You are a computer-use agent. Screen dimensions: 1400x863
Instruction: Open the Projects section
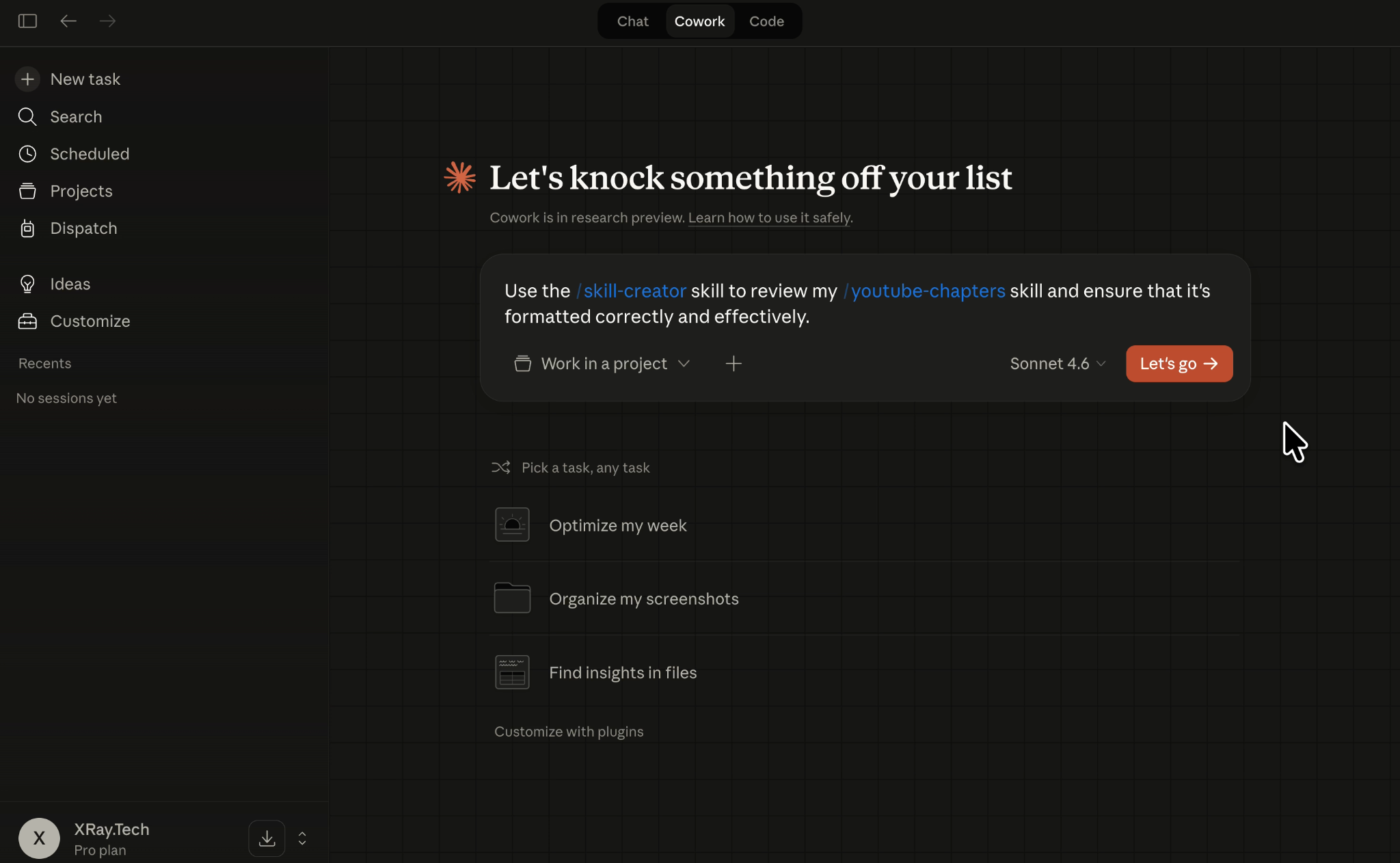(81, 191)
